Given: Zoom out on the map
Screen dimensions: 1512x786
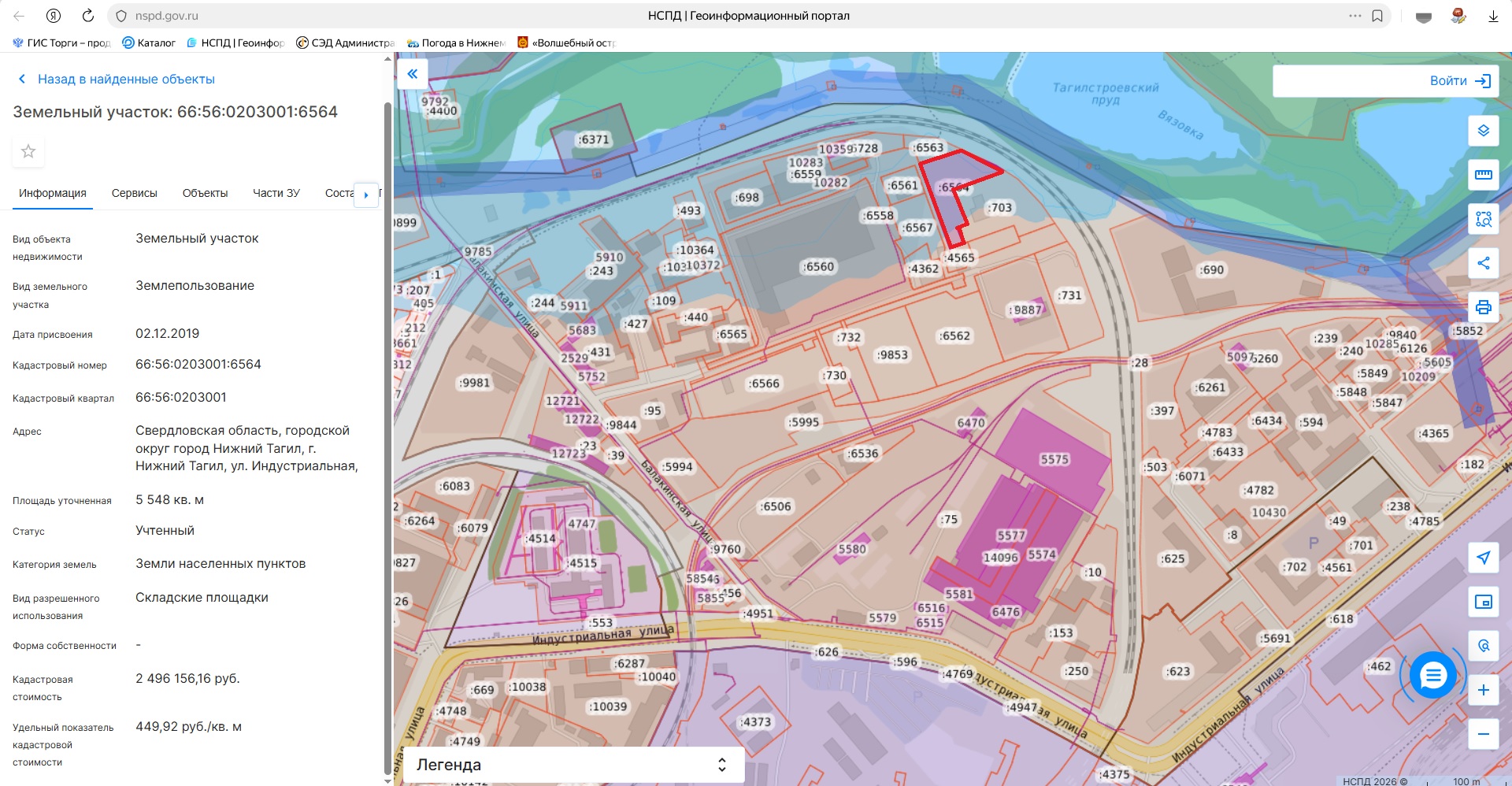Looking at the screenshot, I should point(1483,734).
